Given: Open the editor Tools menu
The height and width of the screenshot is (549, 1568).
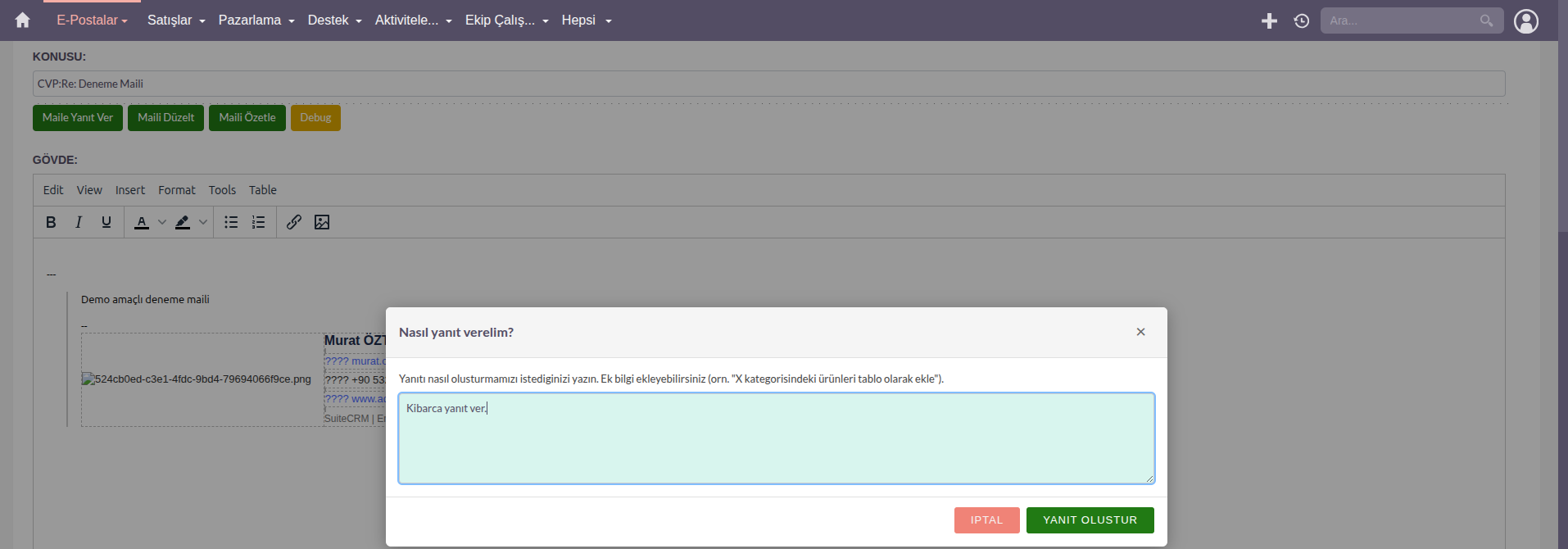Looking at the screenshot, I should point(222,190).
